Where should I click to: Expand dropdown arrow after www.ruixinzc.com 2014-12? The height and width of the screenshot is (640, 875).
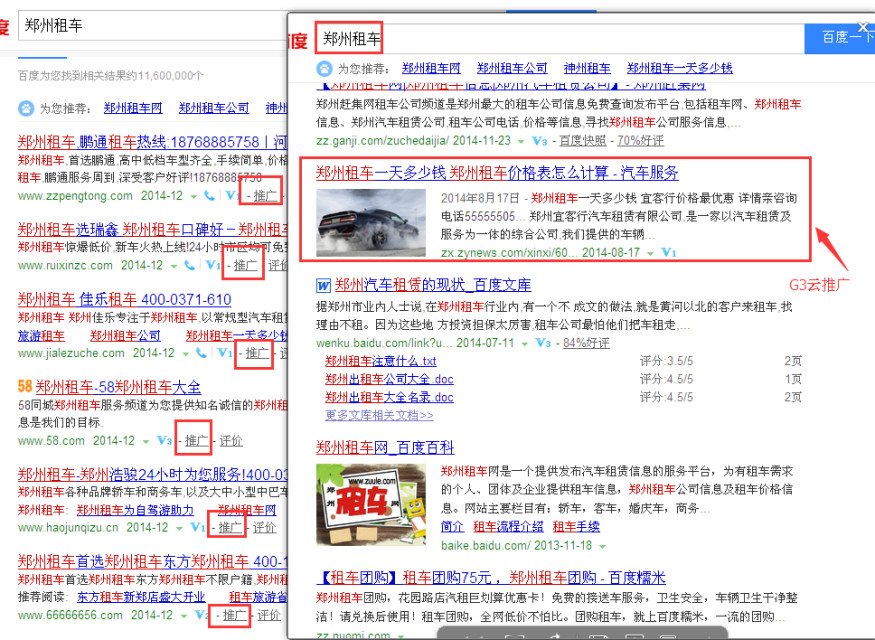pyautogui.click(x=174, y=267)
